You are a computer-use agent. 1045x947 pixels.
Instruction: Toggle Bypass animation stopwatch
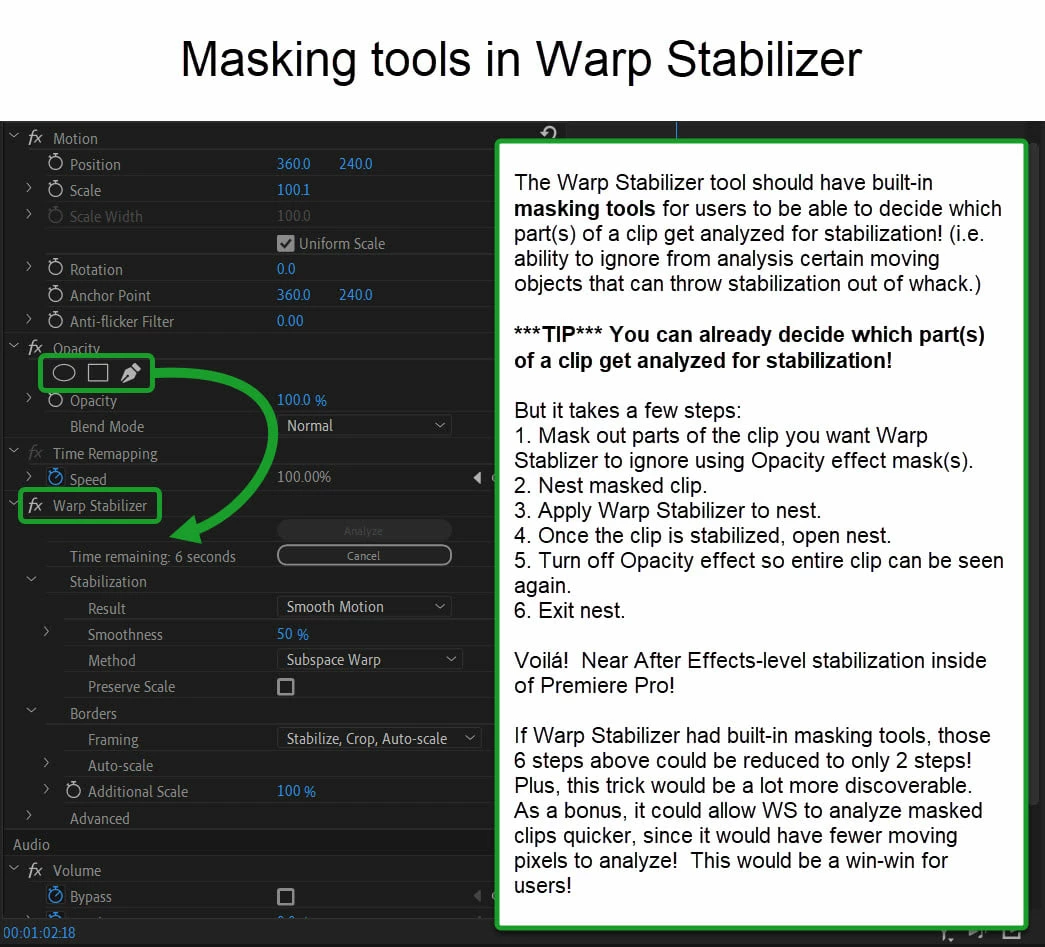(x=55, y=896)
